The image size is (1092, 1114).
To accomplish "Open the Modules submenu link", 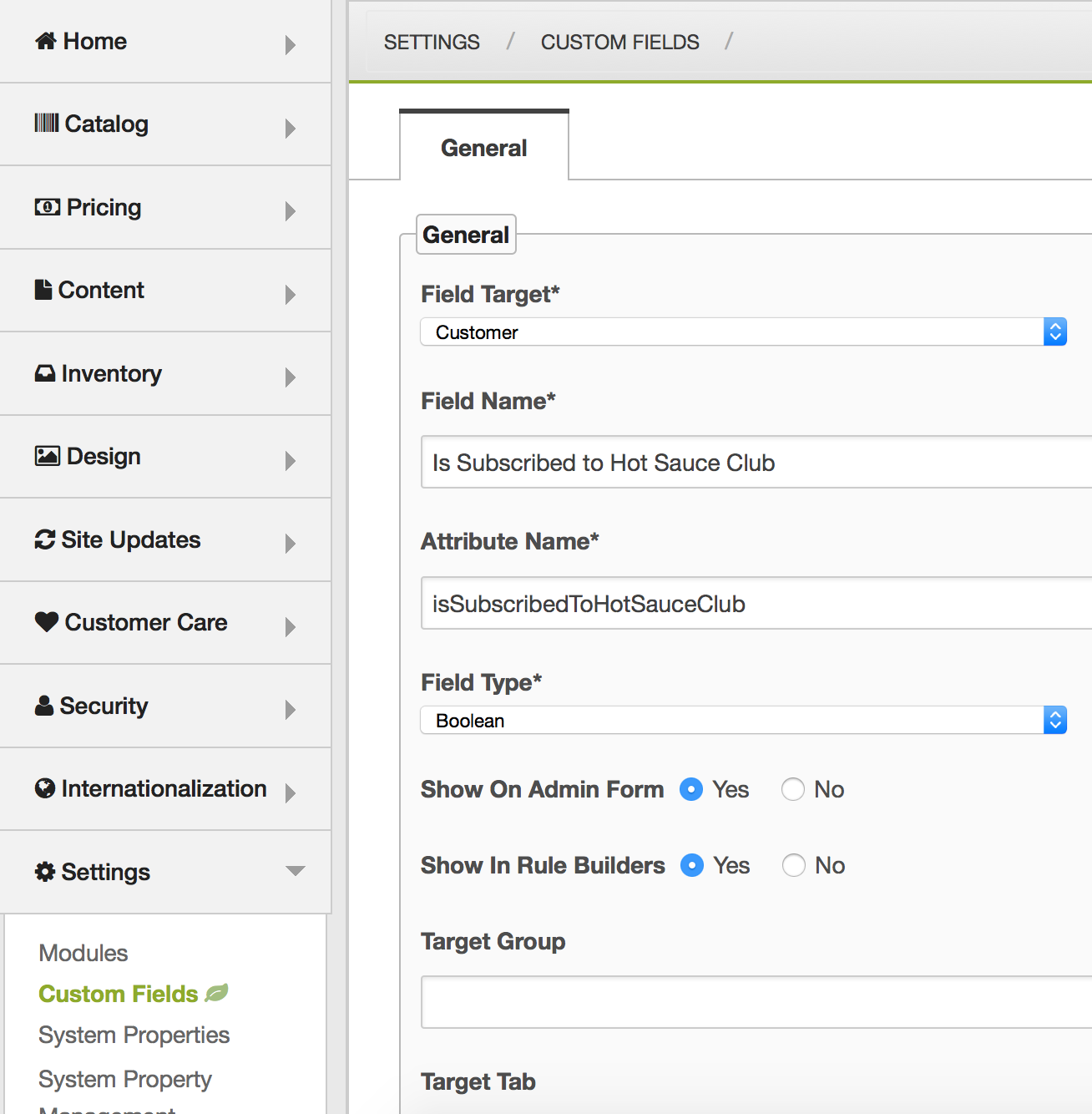I will tap(83, 953).
